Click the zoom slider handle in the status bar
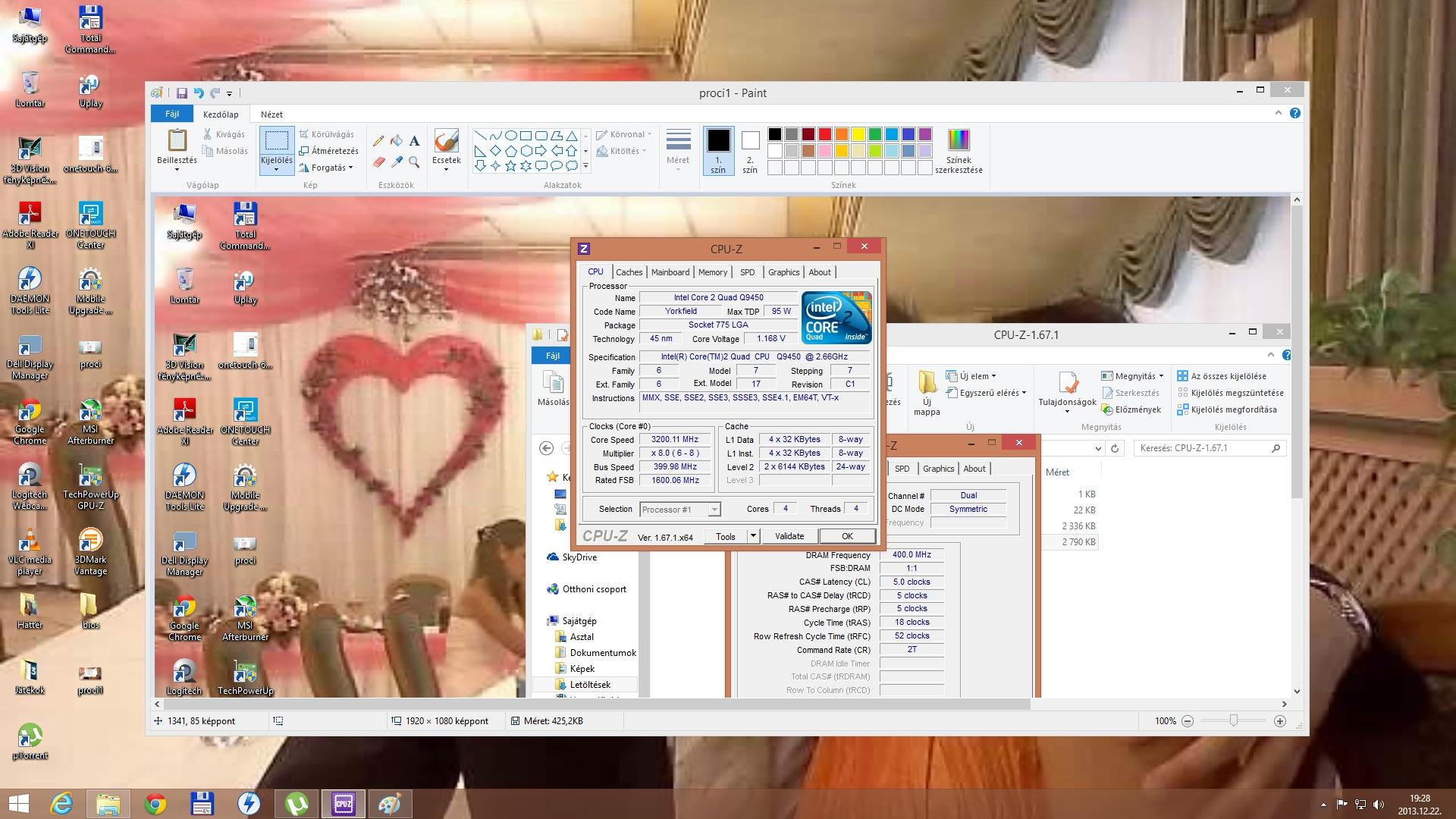The width and height of the screenshot is (1456, 819). (x=1234, y=721)
